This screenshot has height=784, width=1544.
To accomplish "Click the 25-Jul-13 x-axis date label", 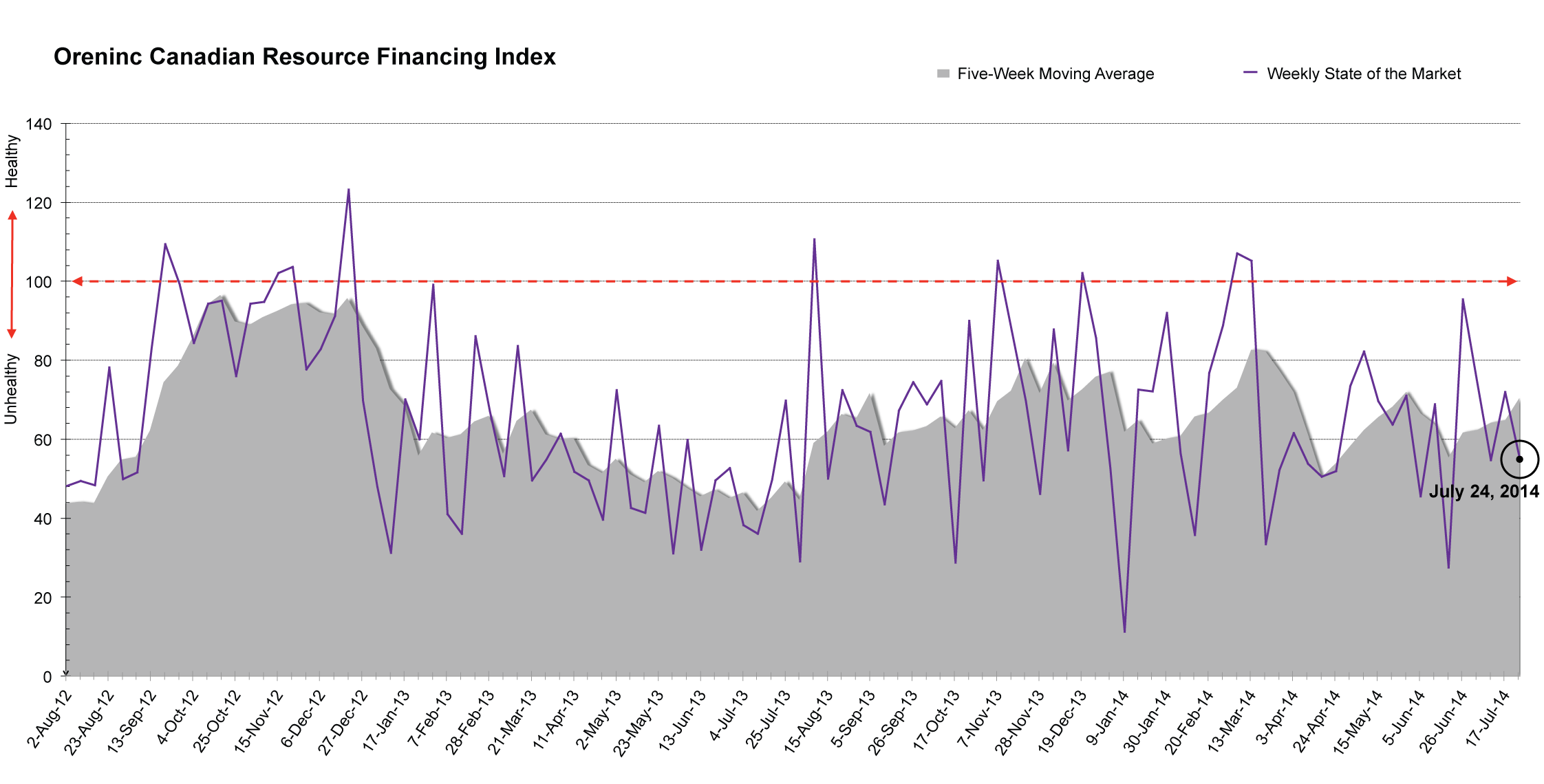I will [x=768, y=719].
